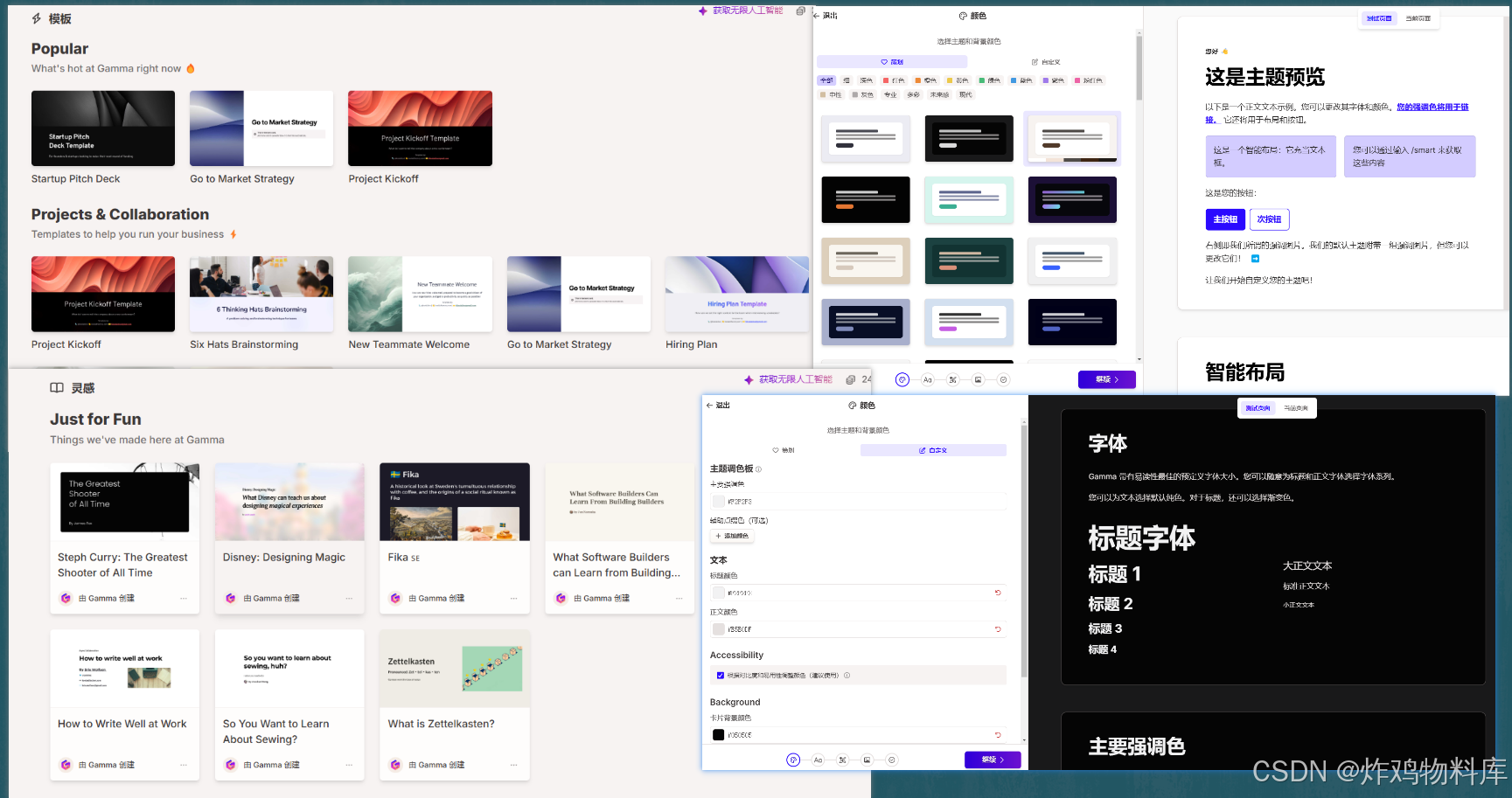The image size is (1512, 798).
Task: Choose the black theme with orange button
Action: point(866,199)
